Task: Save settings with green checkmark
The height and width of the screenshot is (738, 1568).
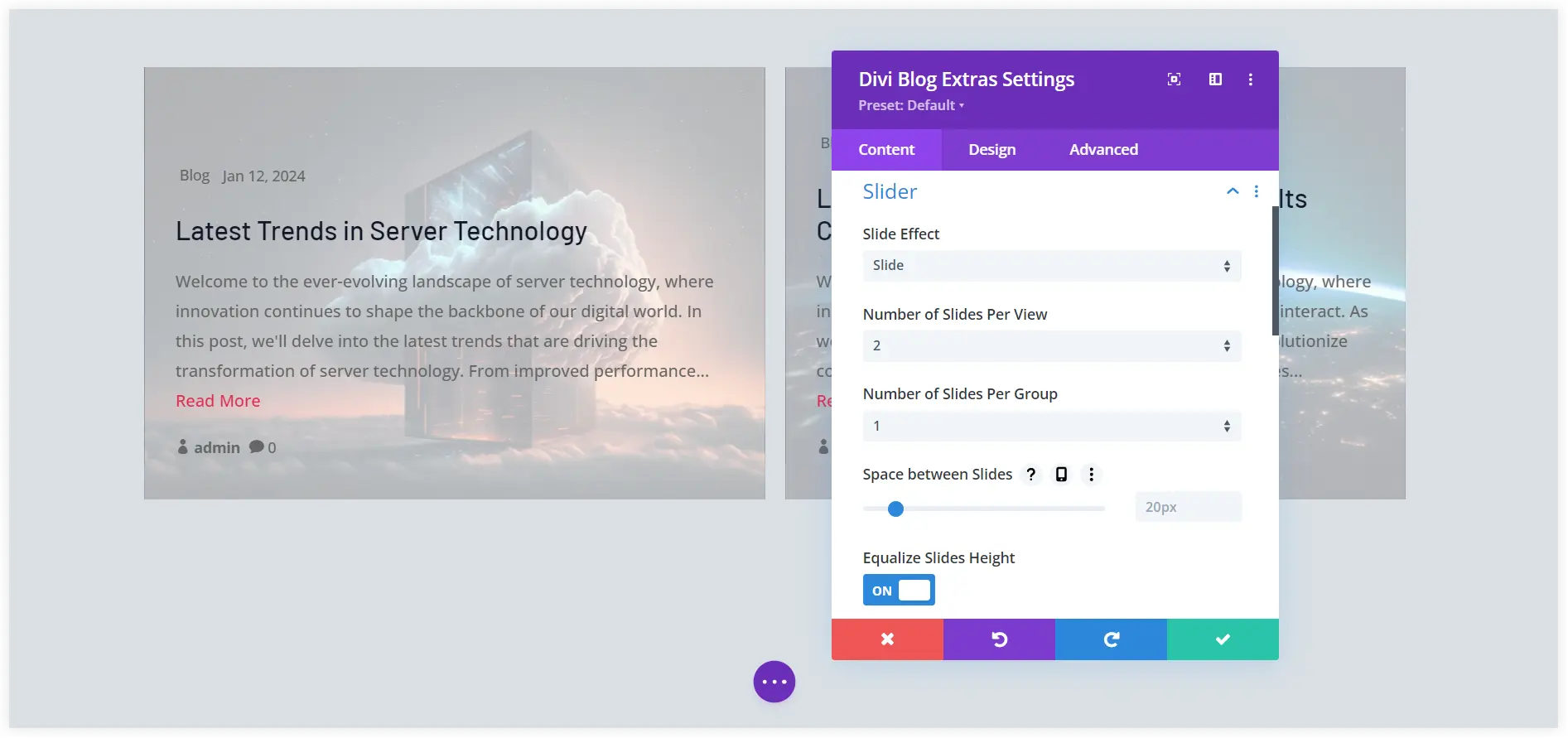Action: [1223, 639]
